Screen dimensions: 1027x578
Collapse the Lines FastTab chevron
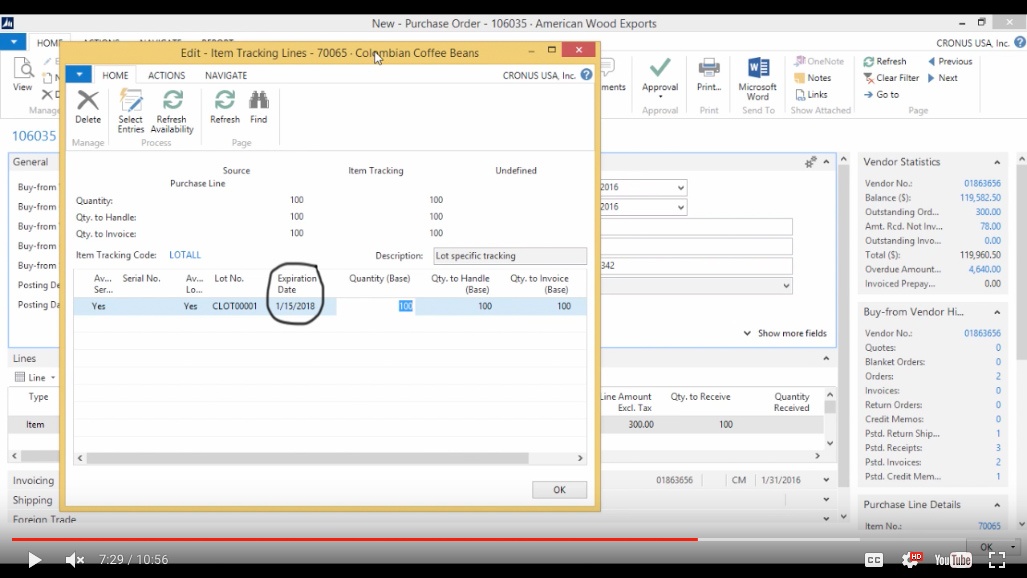[826, 358]
